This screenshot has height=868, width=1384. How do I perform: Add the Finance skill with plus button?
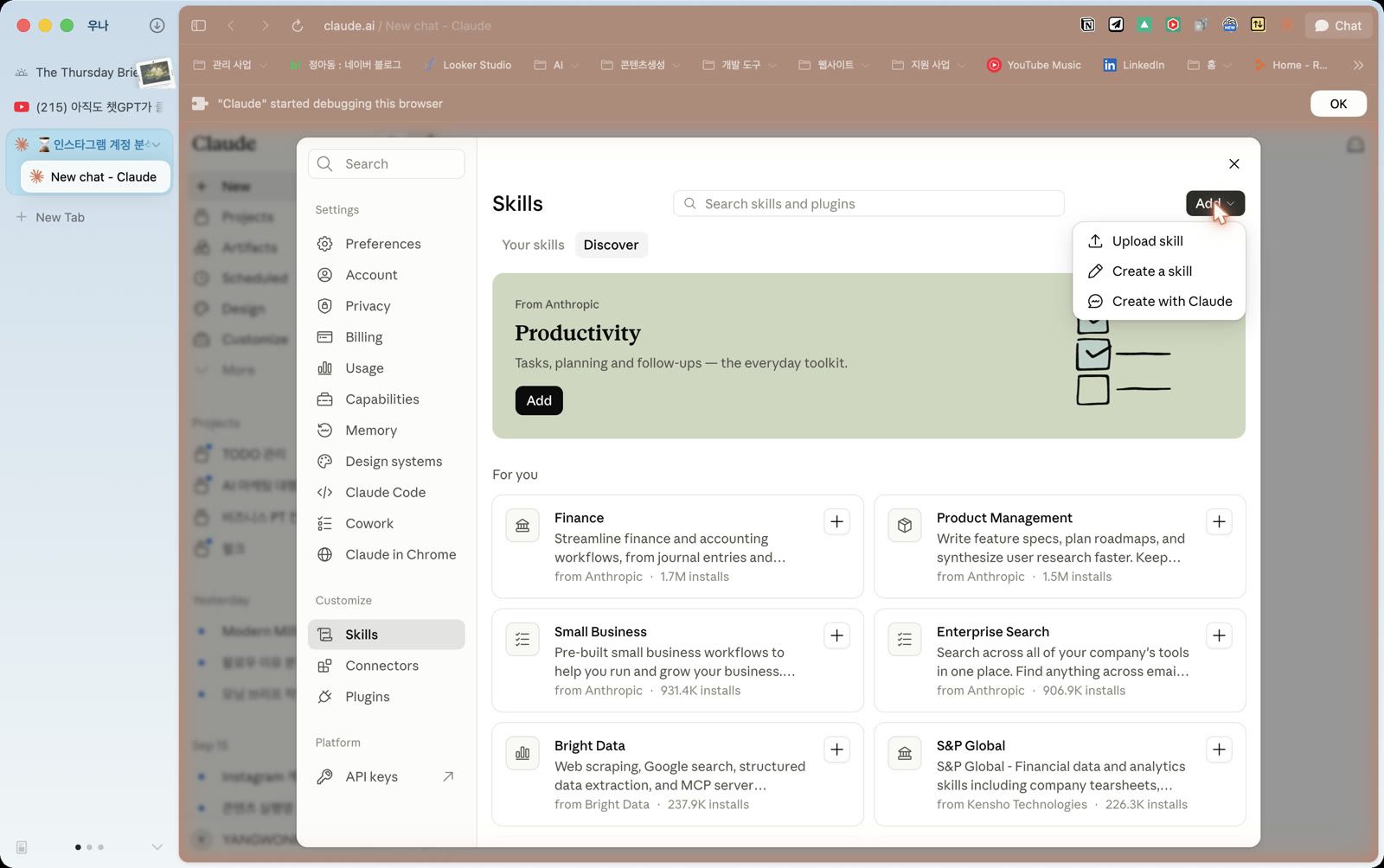click(x=836, y=521)
